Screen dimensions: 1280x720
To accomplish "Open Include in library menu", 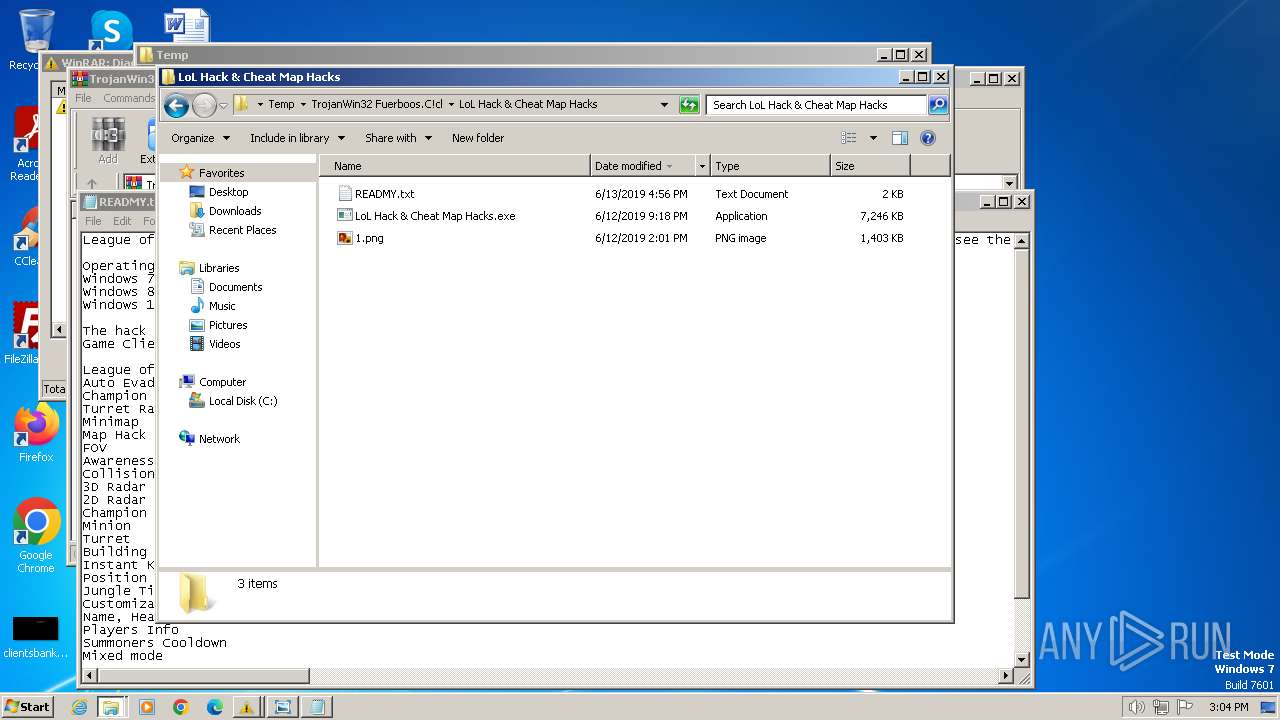I will (297, 138).
